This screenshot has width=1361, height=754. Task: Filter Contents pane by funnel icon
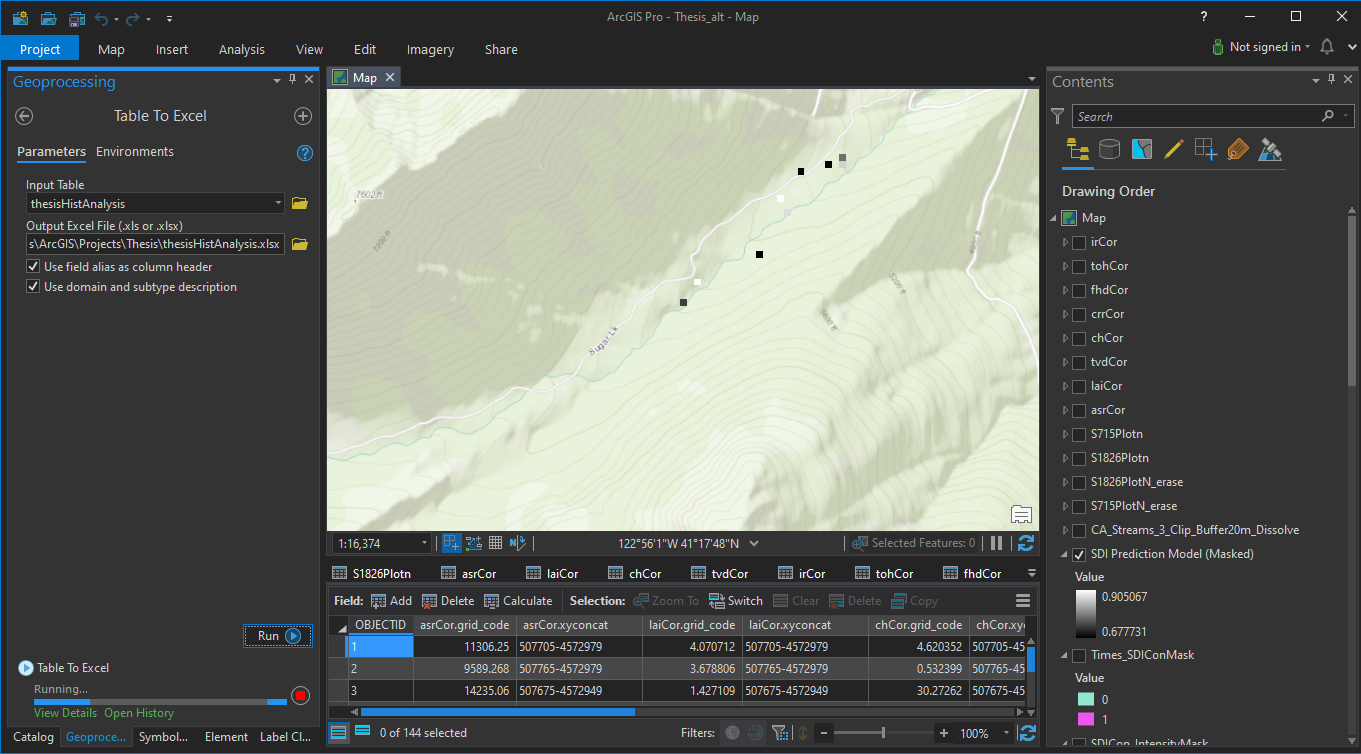1058,116
